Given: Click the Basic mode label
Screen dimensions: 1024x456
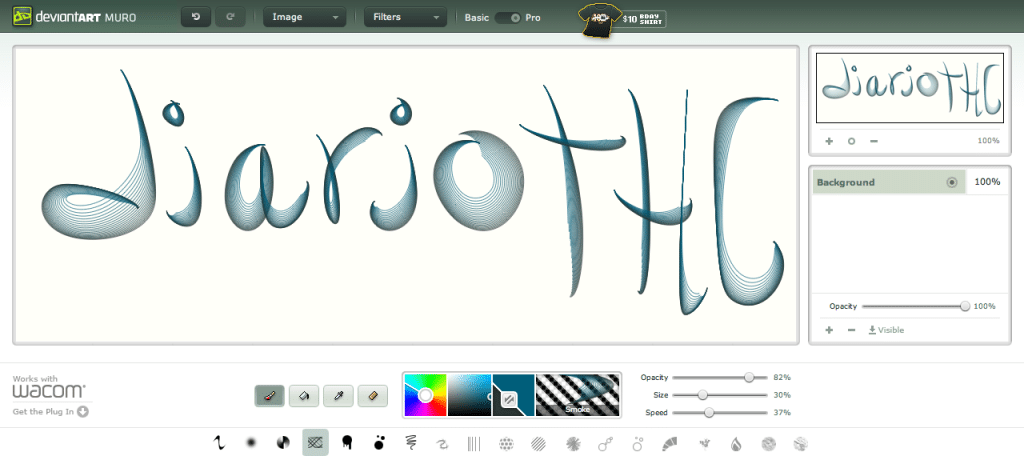Looking at the screenshot, I should coord(477,18).
